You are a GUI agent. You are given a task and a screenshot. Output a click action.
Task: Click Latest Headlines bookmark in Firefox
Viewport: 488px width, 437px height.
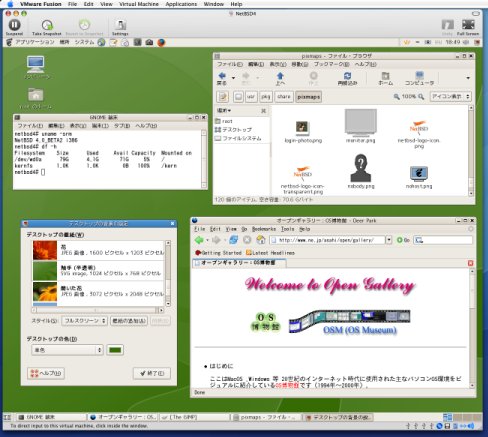tap(270, 253)
